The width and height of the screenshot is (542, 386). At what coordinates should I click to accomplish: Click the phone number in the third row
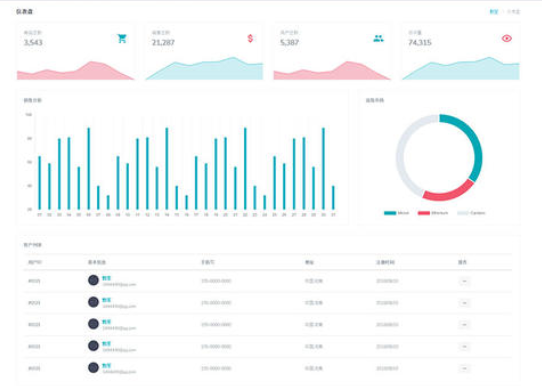(x=216, y=324)
